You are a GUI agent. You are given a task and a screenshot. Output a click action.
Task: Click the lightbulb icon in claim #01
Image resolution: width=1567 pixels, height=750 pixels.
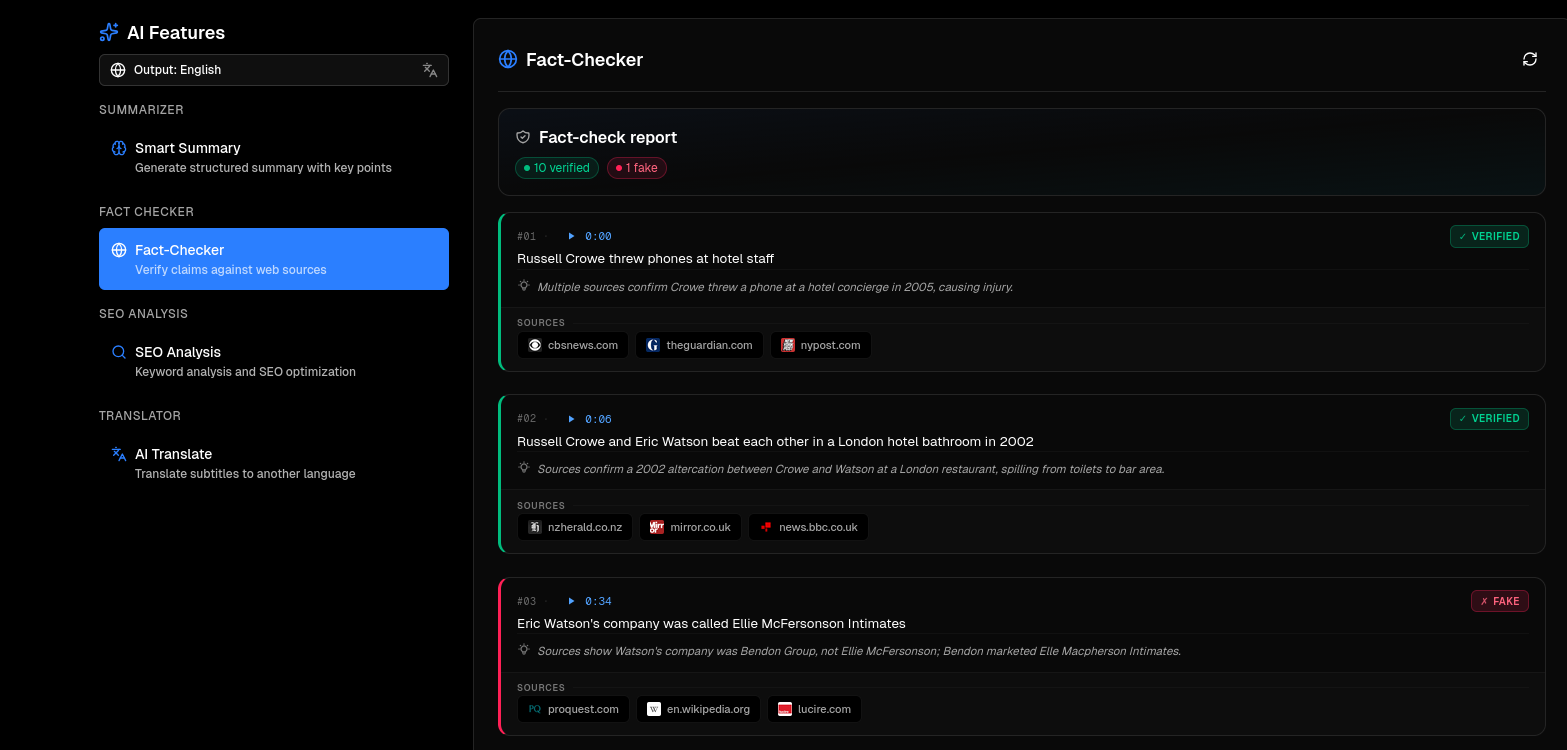(x=524, y=286)
